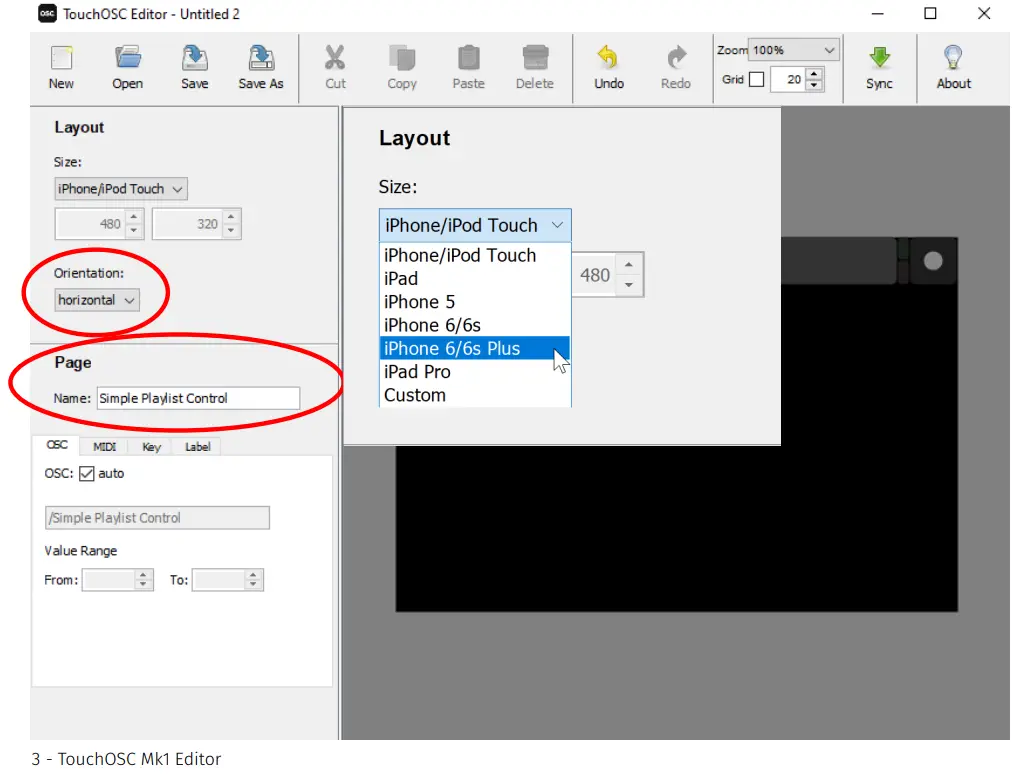Click the black layout canvas area
Image resolution: width=1026 pixels, height=778 pixels.
[x=676, y=529]
